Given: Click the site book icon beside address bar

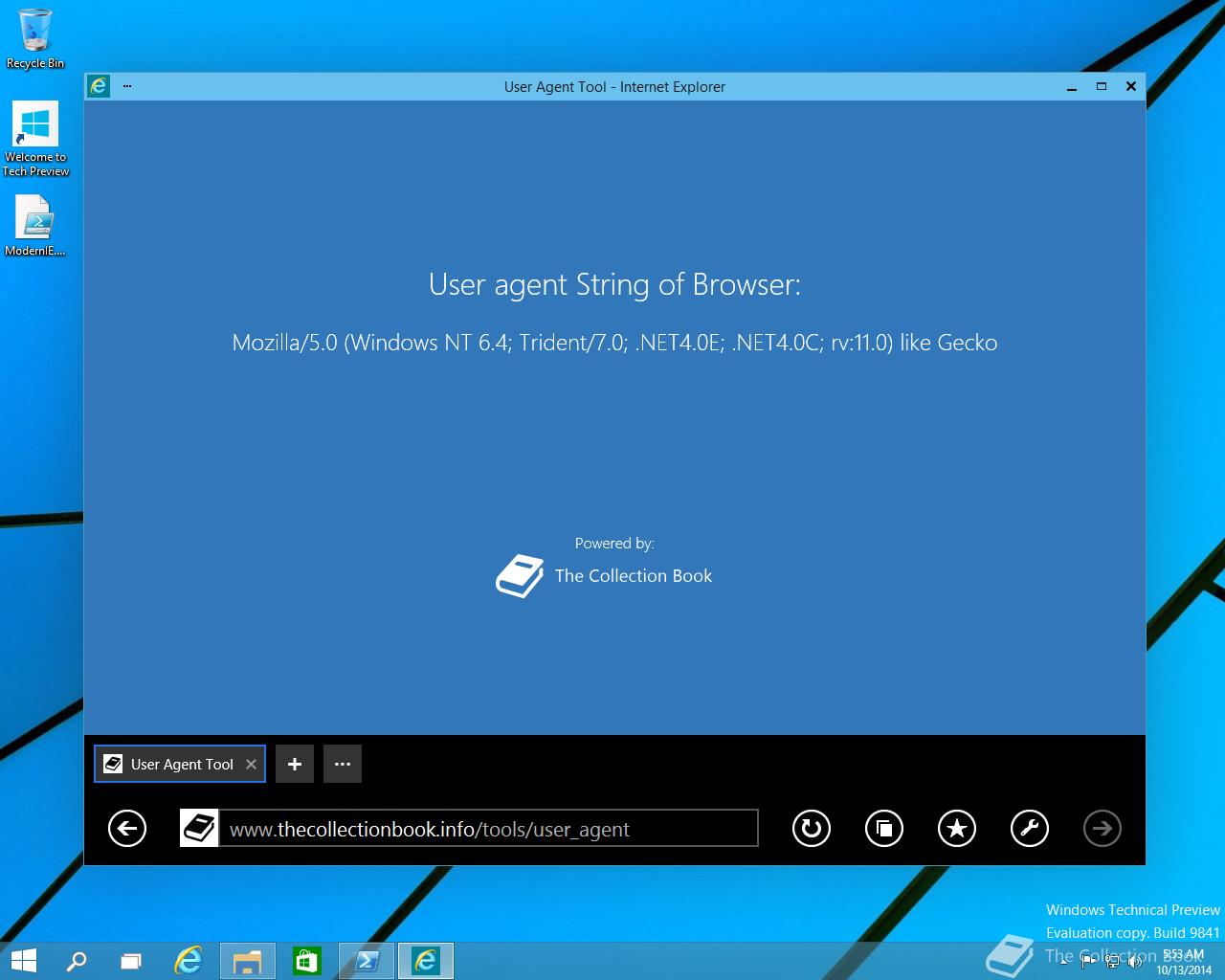Looking at the screenshot, I should click(199, 829).
